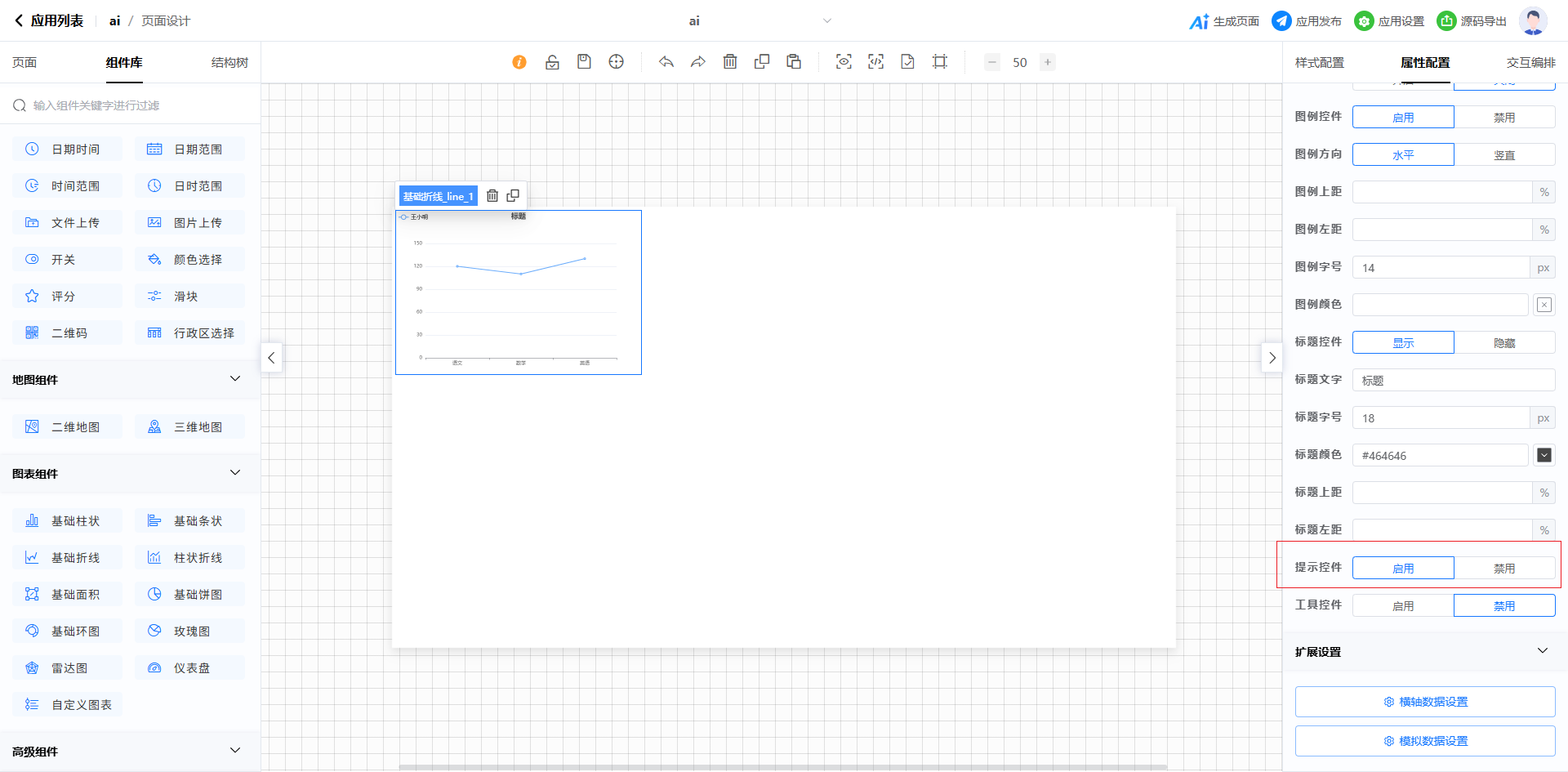The width and height of the screenshot is (1568, 772).
Task: Collapse the 图表组件 section
Action: [x=235, y=473]
